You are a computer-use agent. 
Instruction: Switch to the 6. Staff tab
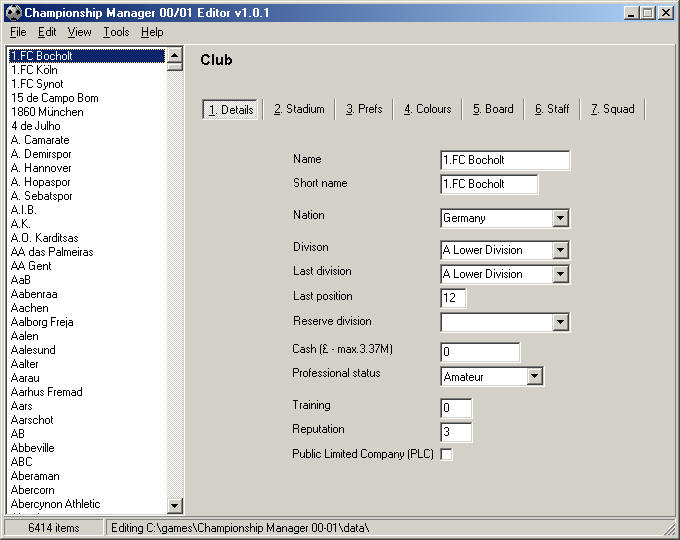(552, 109)
